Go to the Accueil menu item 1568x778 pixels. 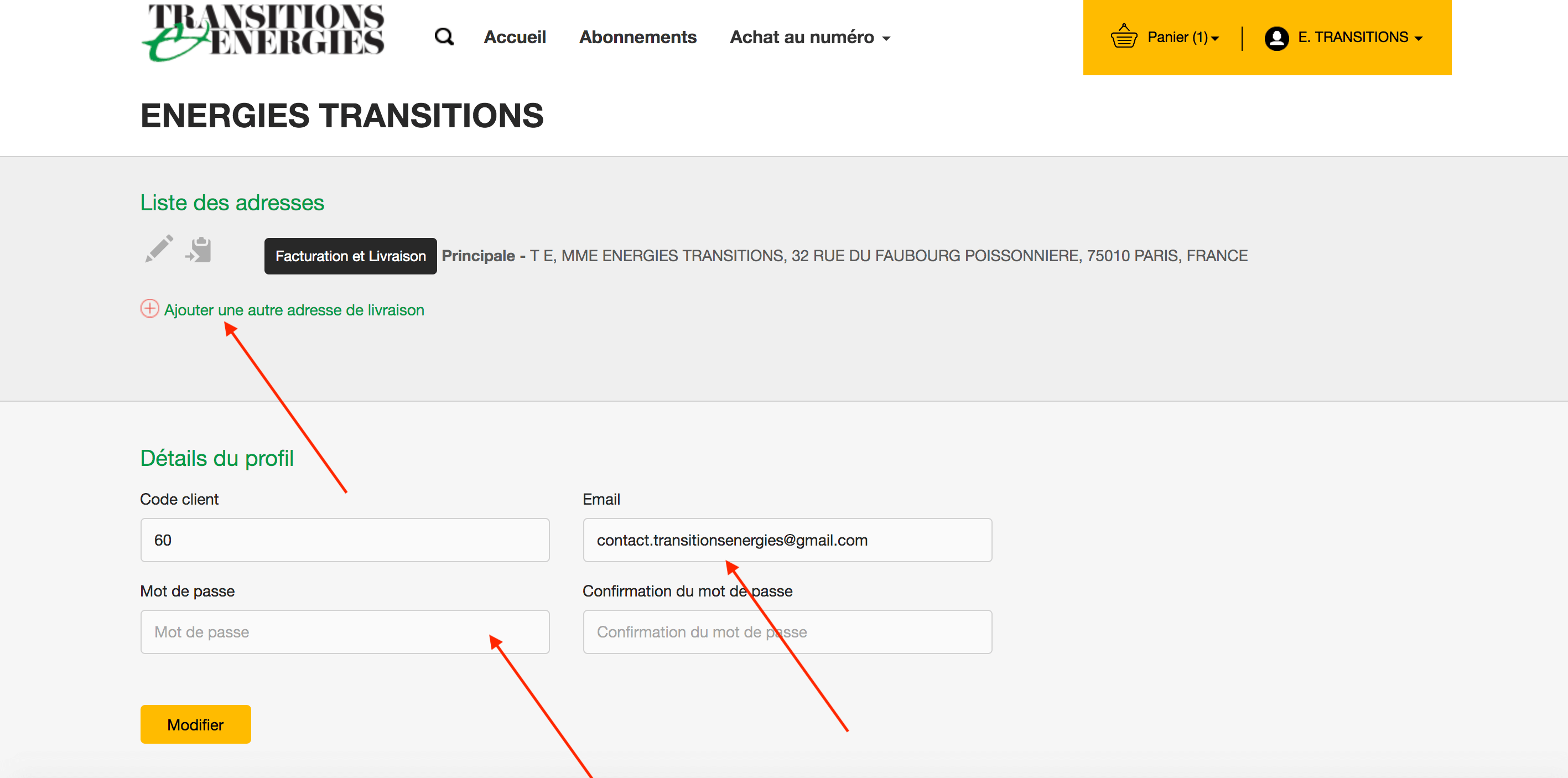(515, 37)
